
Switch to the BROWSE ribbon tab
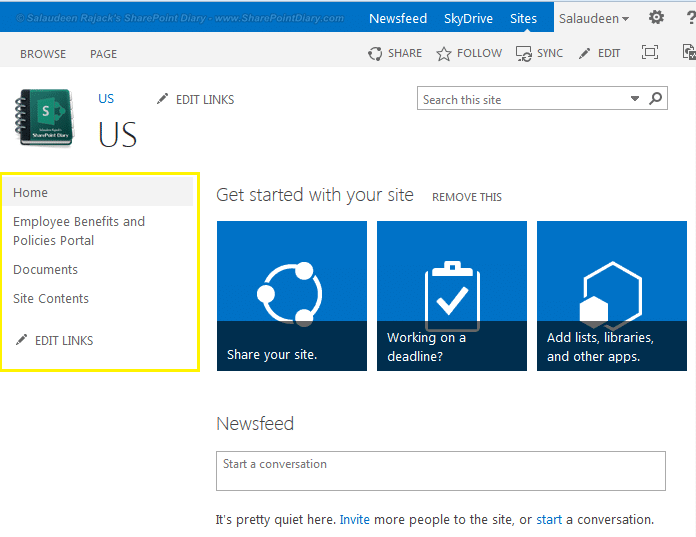click(43, 54)
